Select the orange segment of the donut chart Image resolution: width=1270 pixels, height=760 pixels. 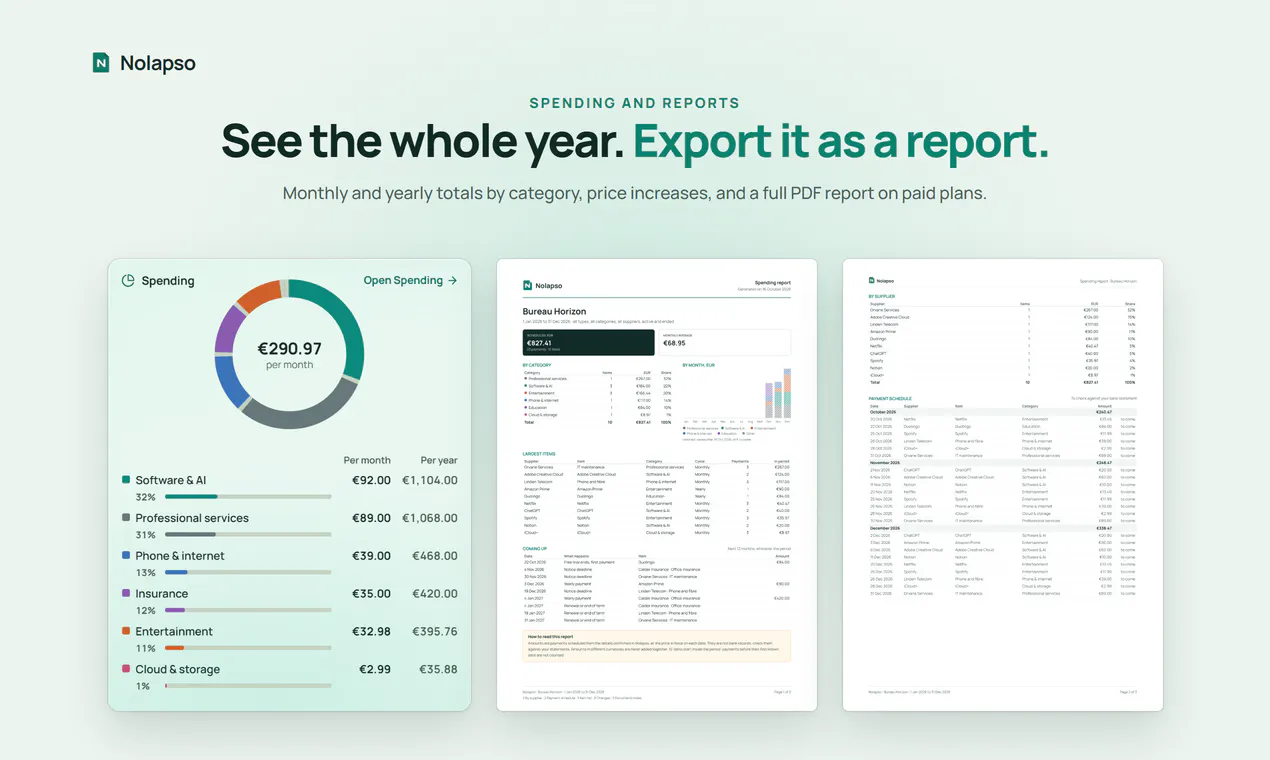coord(258,294)
